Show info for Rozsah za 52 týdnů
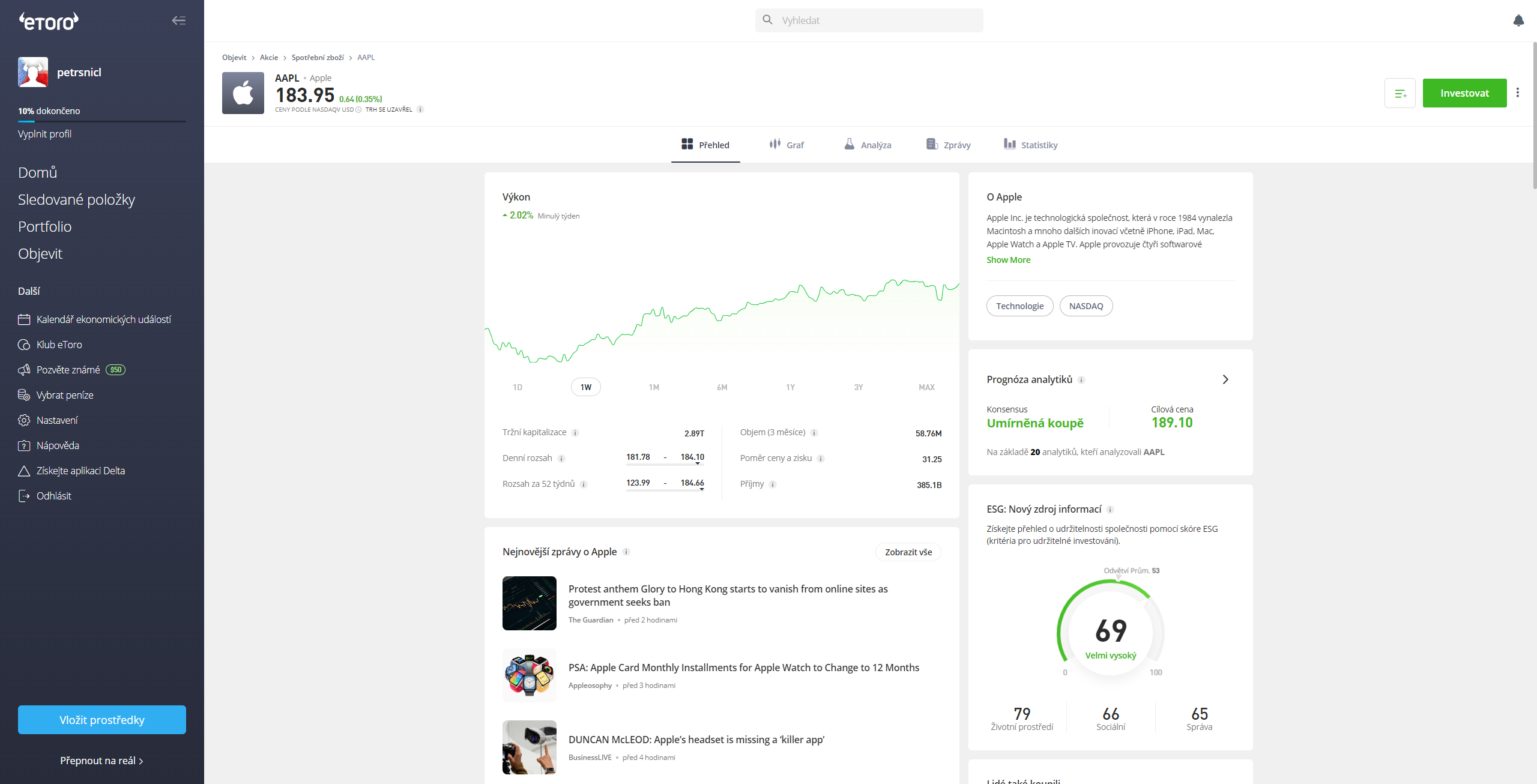This screenshot has height=784, width=1537. (x=584, y=484)
